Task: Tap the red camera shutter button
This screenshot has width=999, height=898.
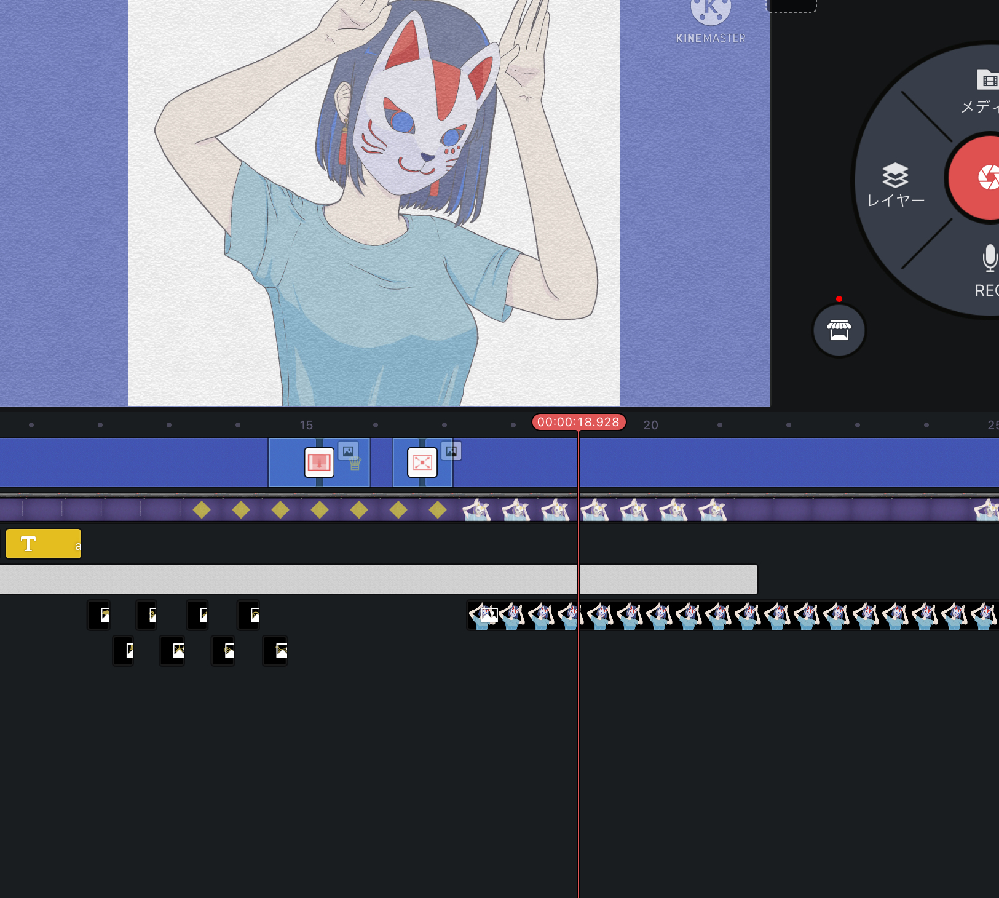Action: point(975,178)
